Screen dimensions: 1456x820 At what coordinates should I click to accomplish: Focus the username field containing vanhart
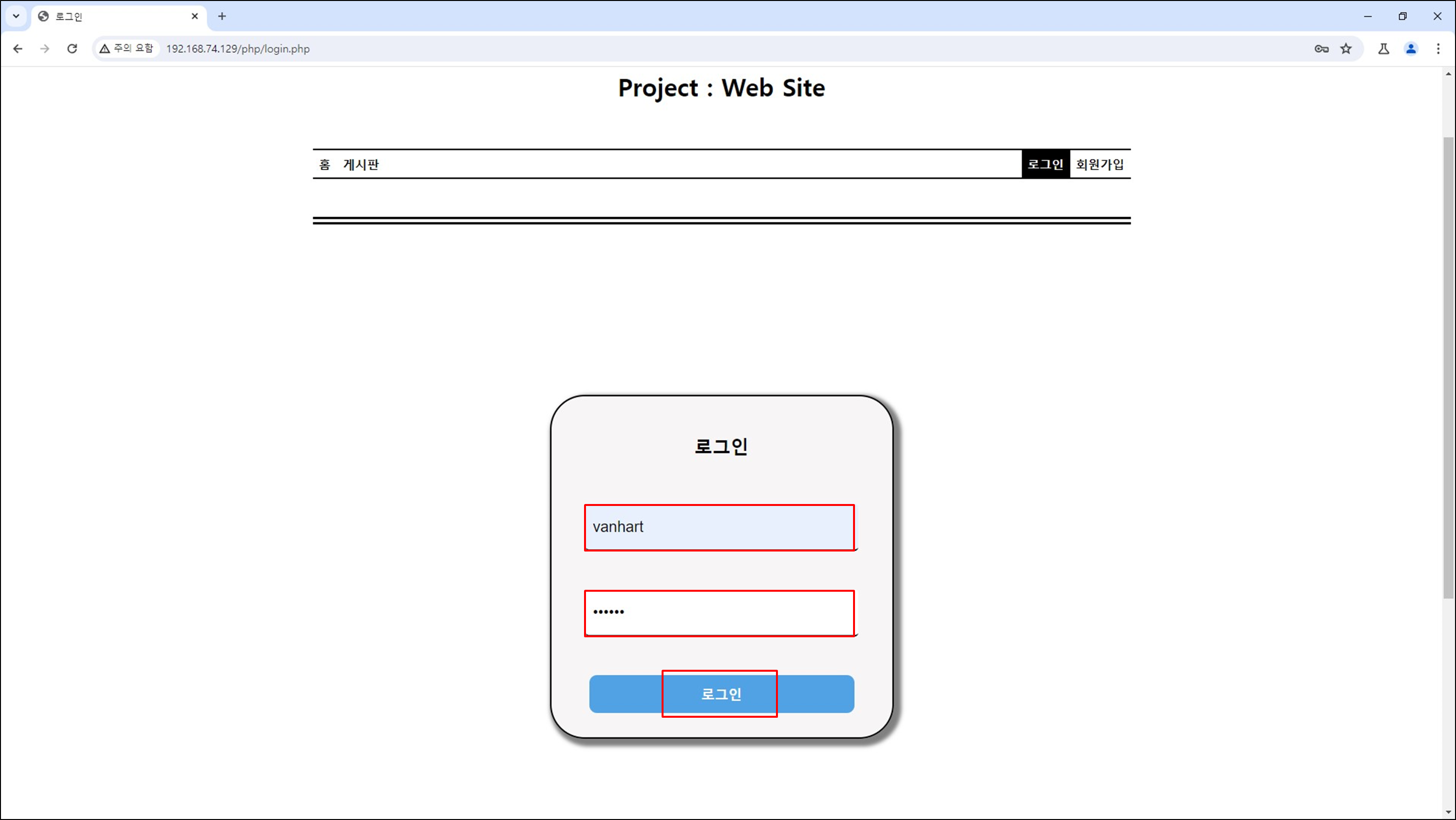722,527
